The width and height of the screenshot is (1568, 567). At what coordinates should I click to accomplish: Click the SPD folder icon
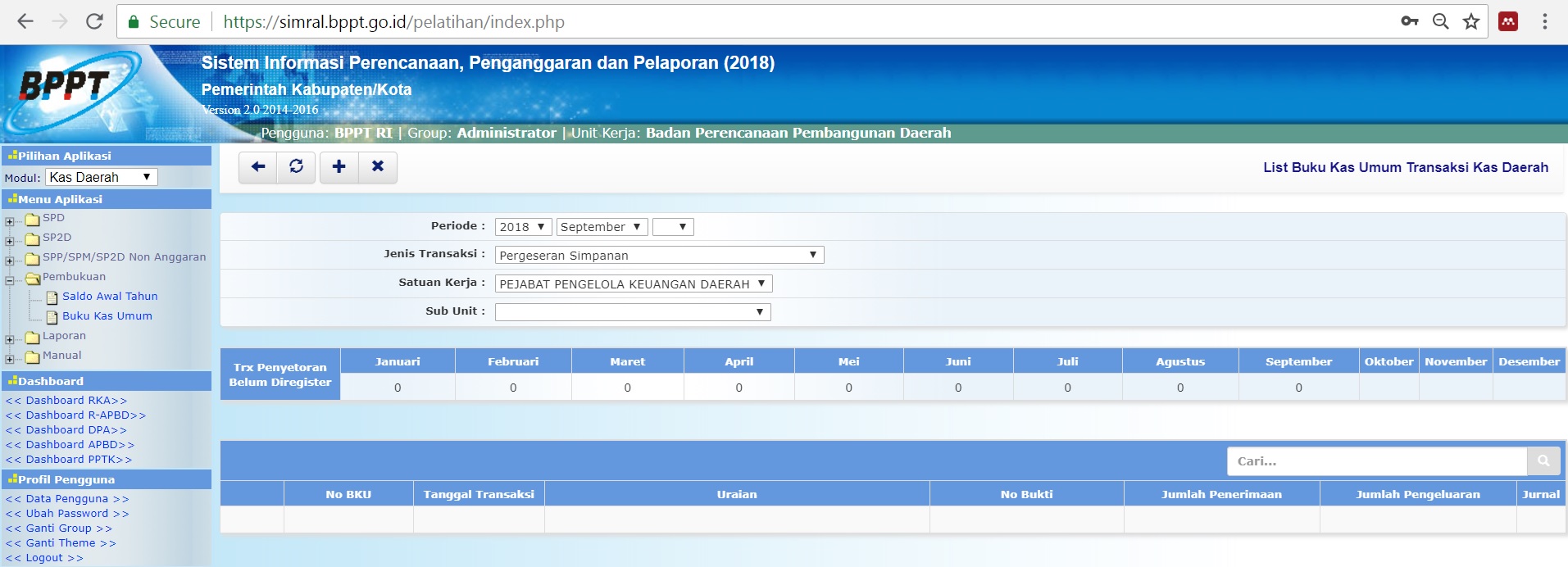[x=33, y=220]
